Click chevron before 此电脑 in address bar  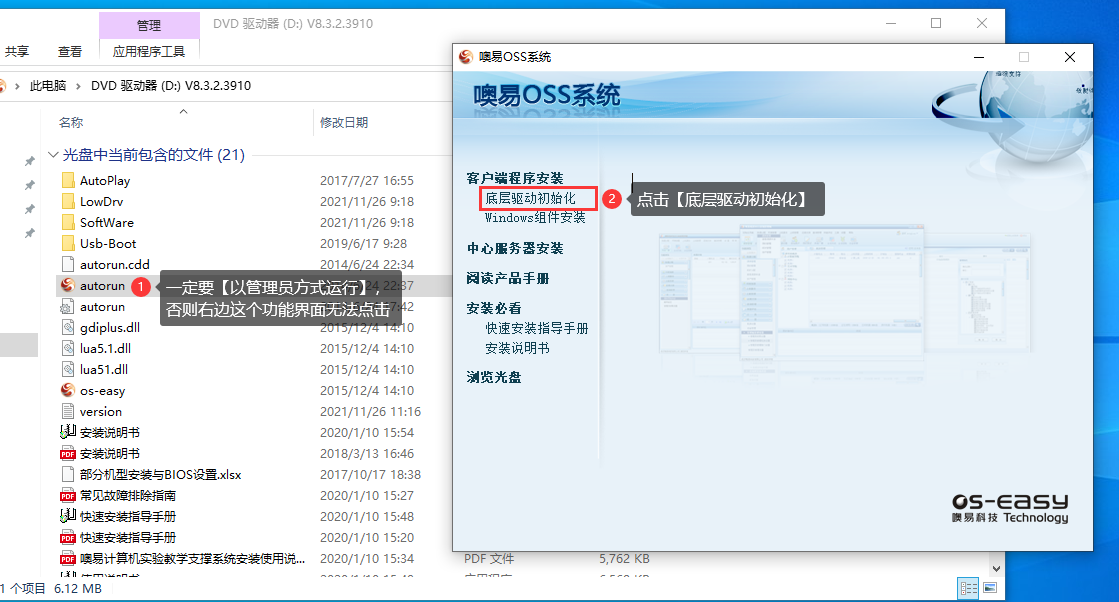tap(19, 86)
